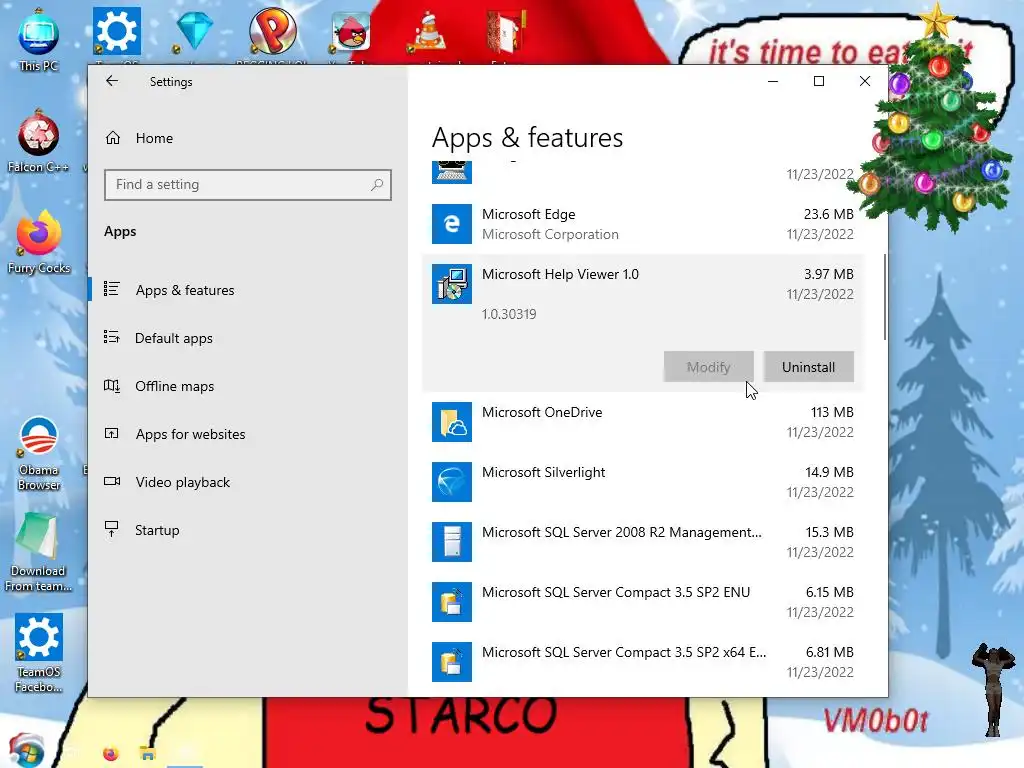Image resolution: width=1024 pixels, height=768 pixels.
Task: Open the This PC desktop icon
Action: (x=39, y=39)
